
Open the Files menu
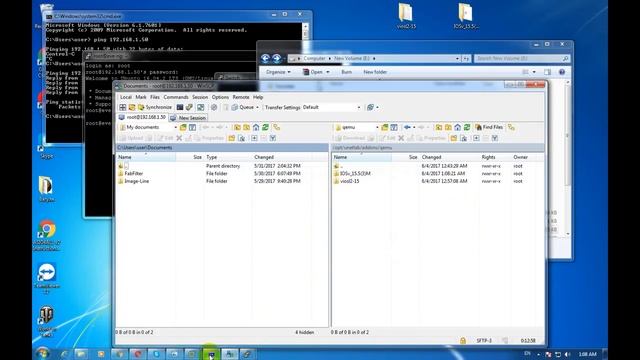(155, 97)
